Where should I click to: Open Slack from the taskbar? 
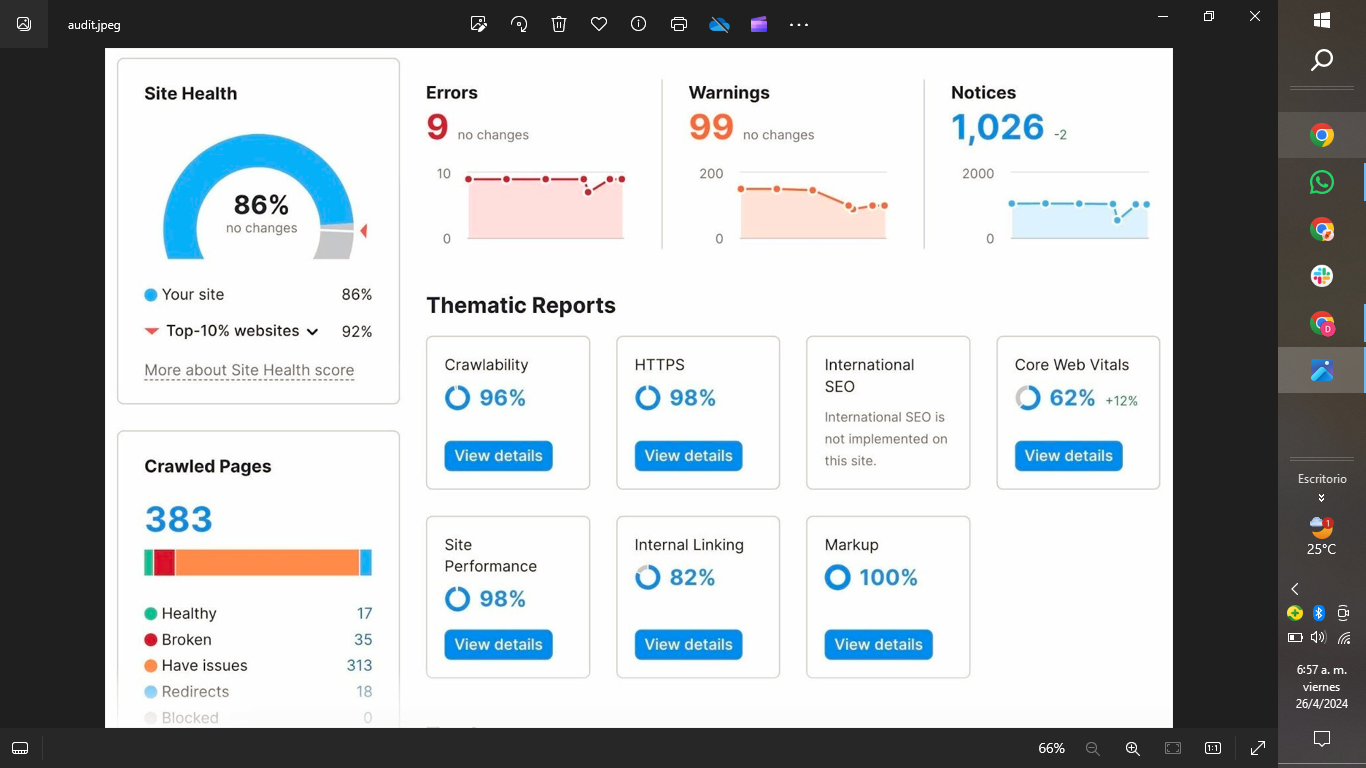coord(1322,276)
